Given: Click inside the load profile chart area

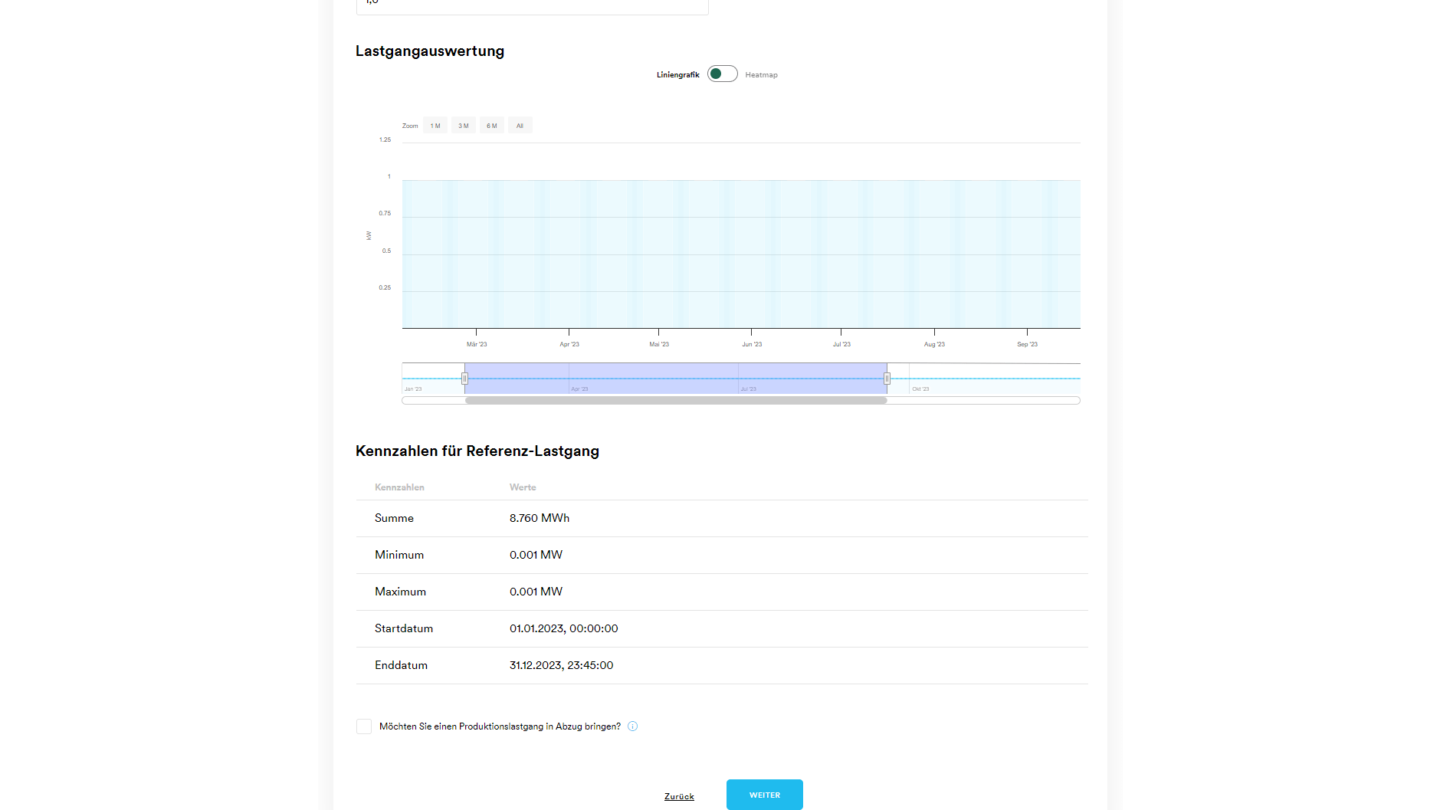Looking at the screenshot, I should 740,255.
